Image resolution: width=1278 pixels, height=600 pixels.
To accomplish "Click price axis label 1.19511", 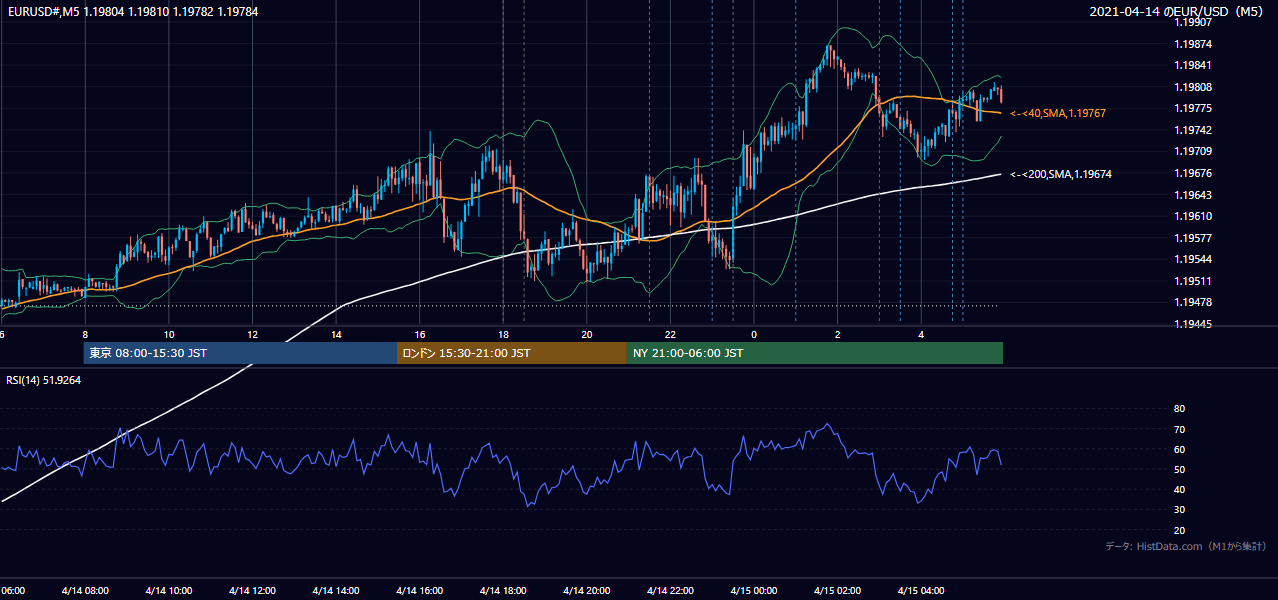I will click(x=1194, y=281).
